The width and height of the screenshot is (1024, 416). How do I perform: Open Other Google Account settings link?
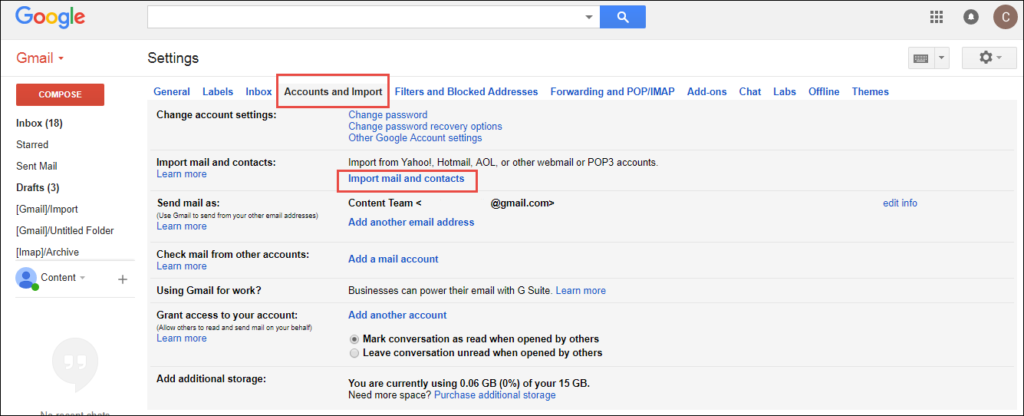415,138
